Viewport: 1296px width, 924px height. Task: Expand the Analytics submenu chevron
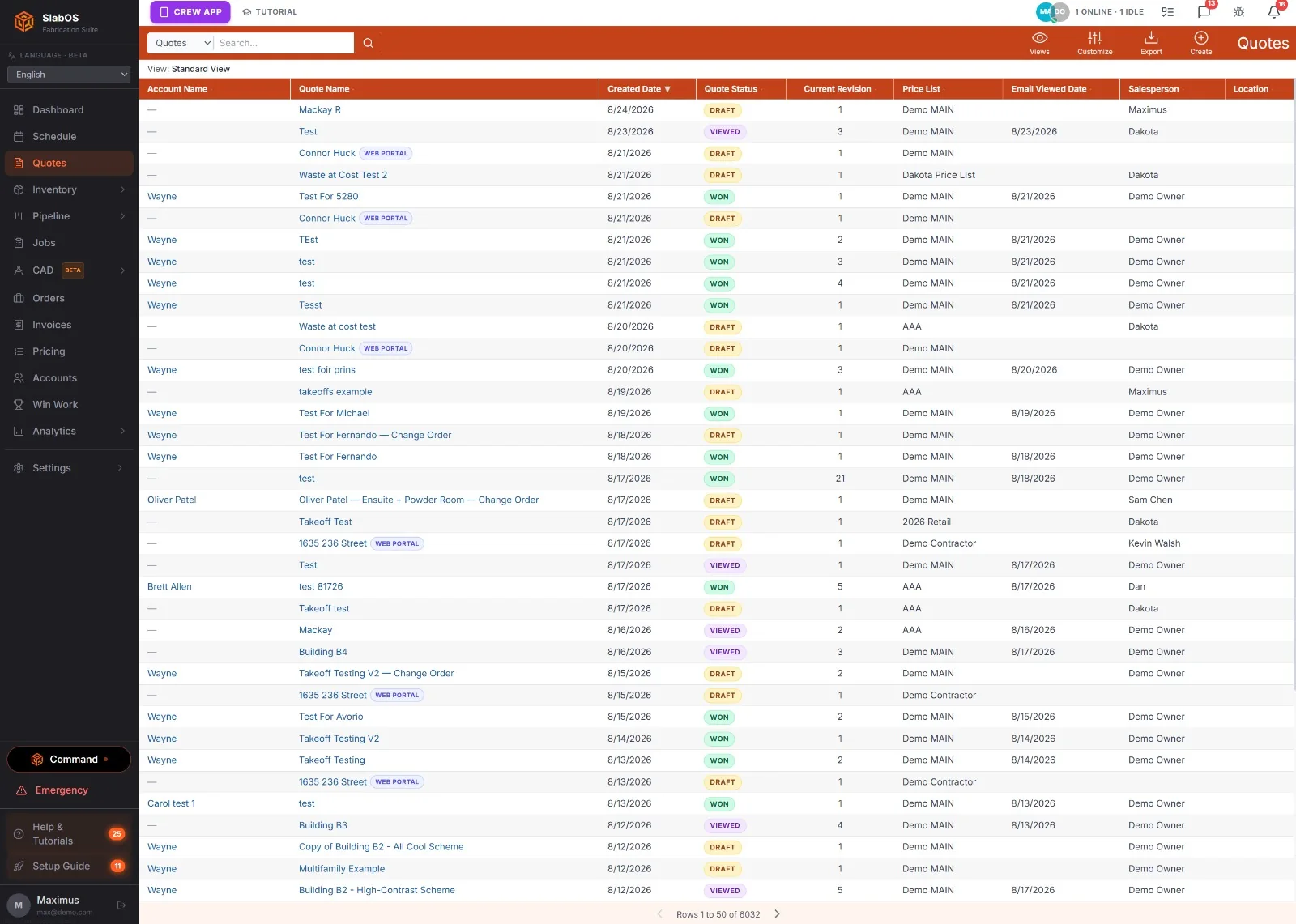click(123, 432)
